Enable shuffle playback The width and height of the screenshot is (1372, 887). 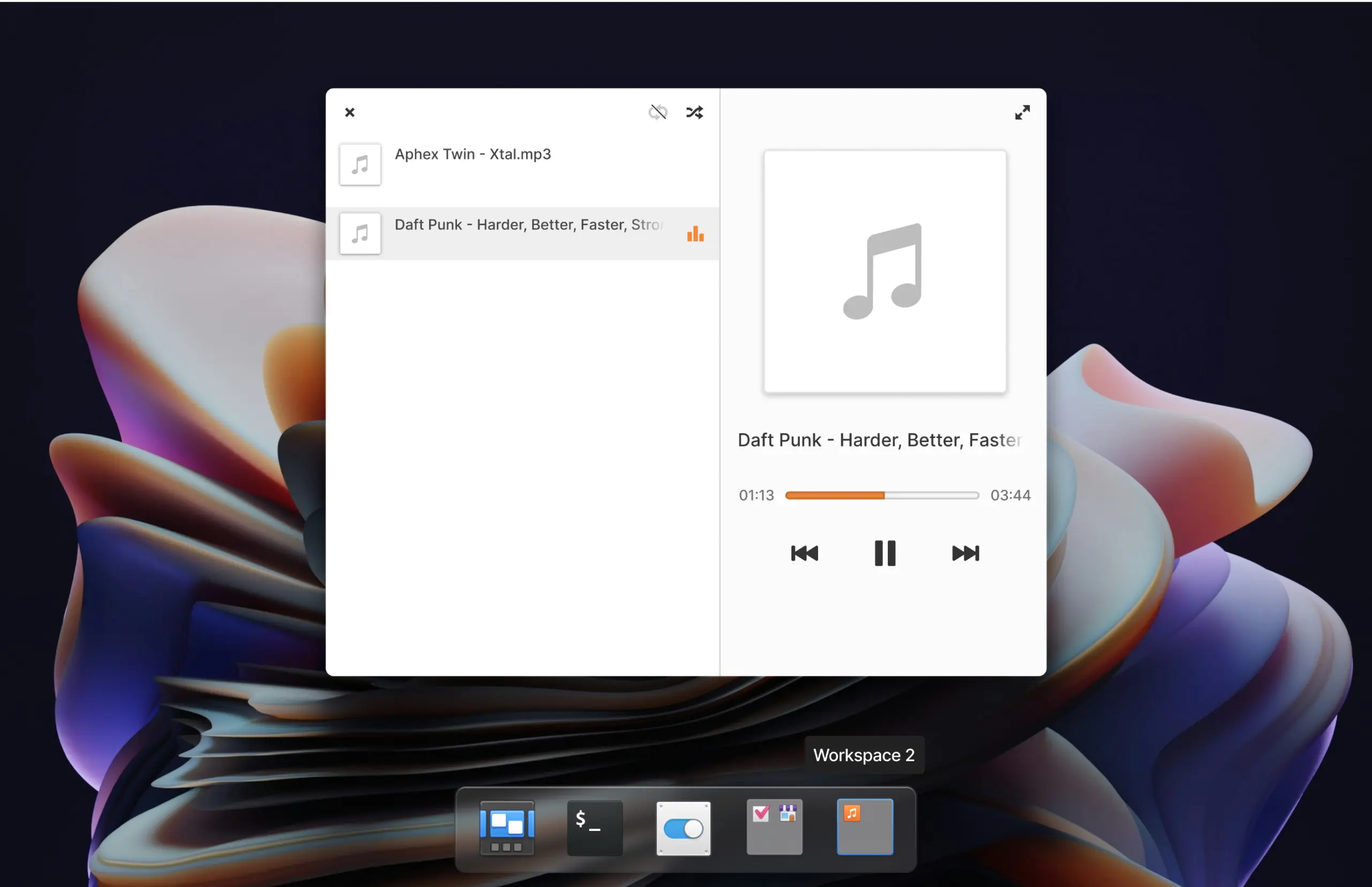(x=695, y=112)
